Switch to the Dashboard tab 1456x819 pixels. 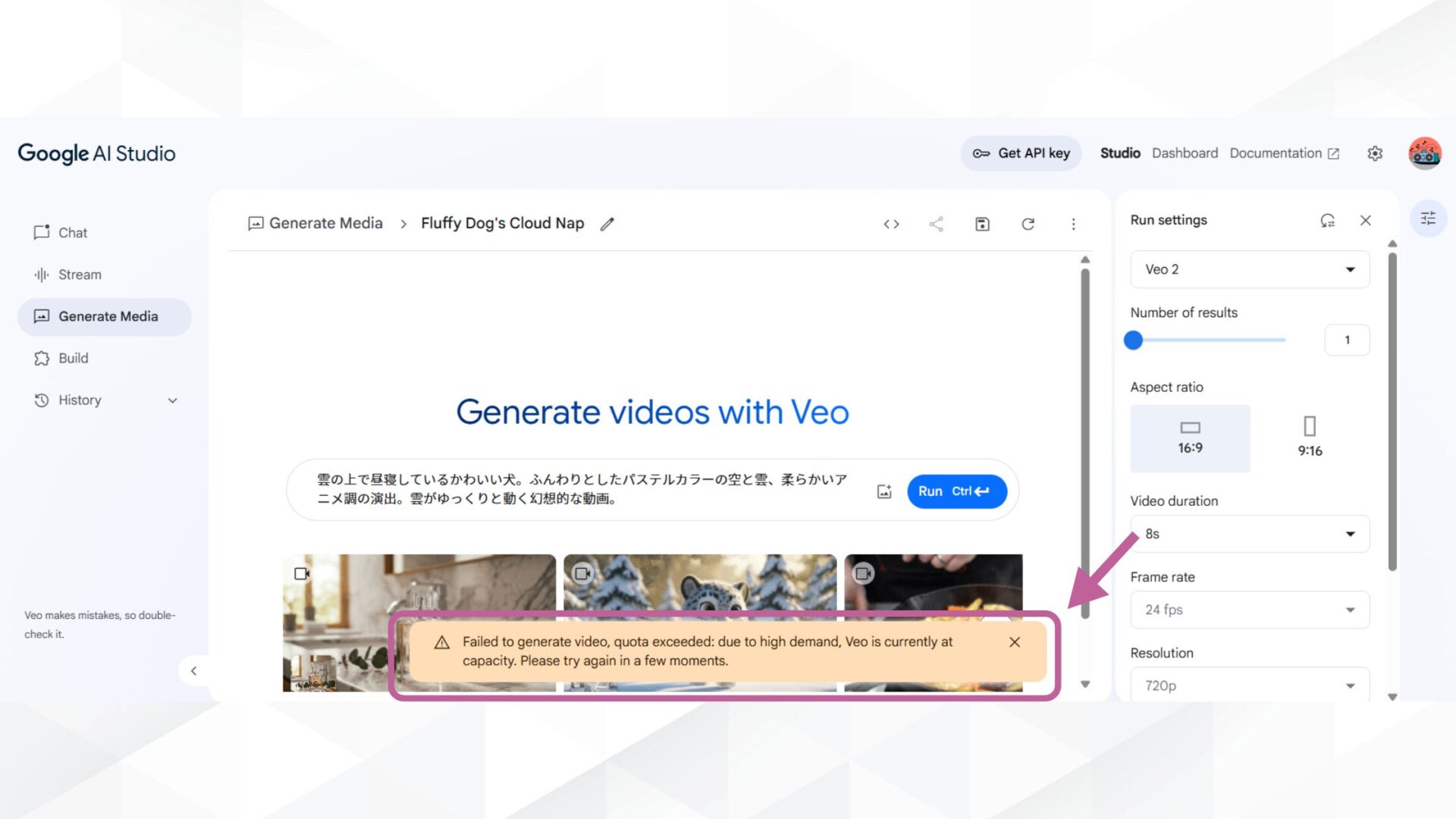click(1185, 152)
